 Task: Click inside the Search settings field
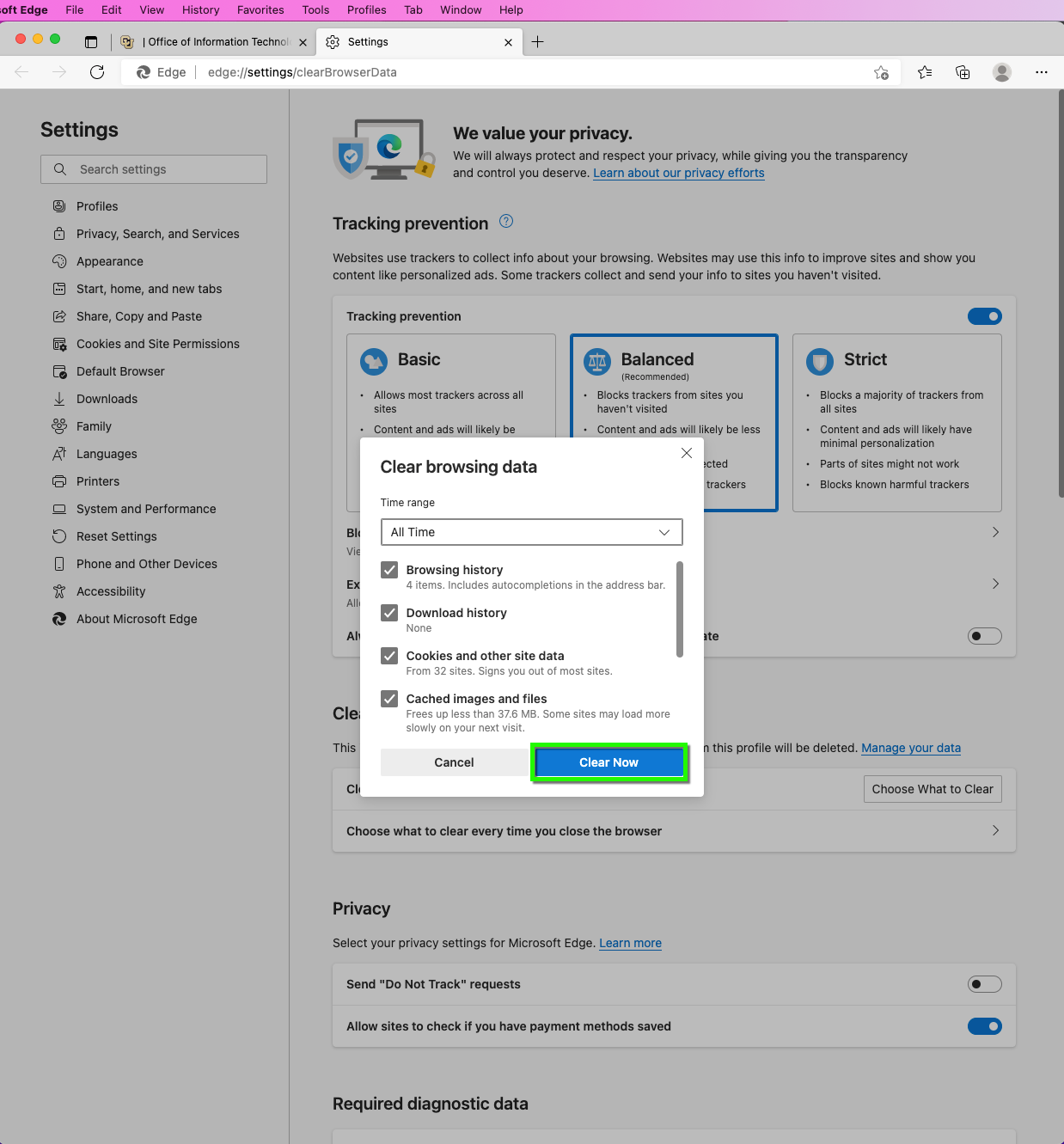[x=153, y=168]
